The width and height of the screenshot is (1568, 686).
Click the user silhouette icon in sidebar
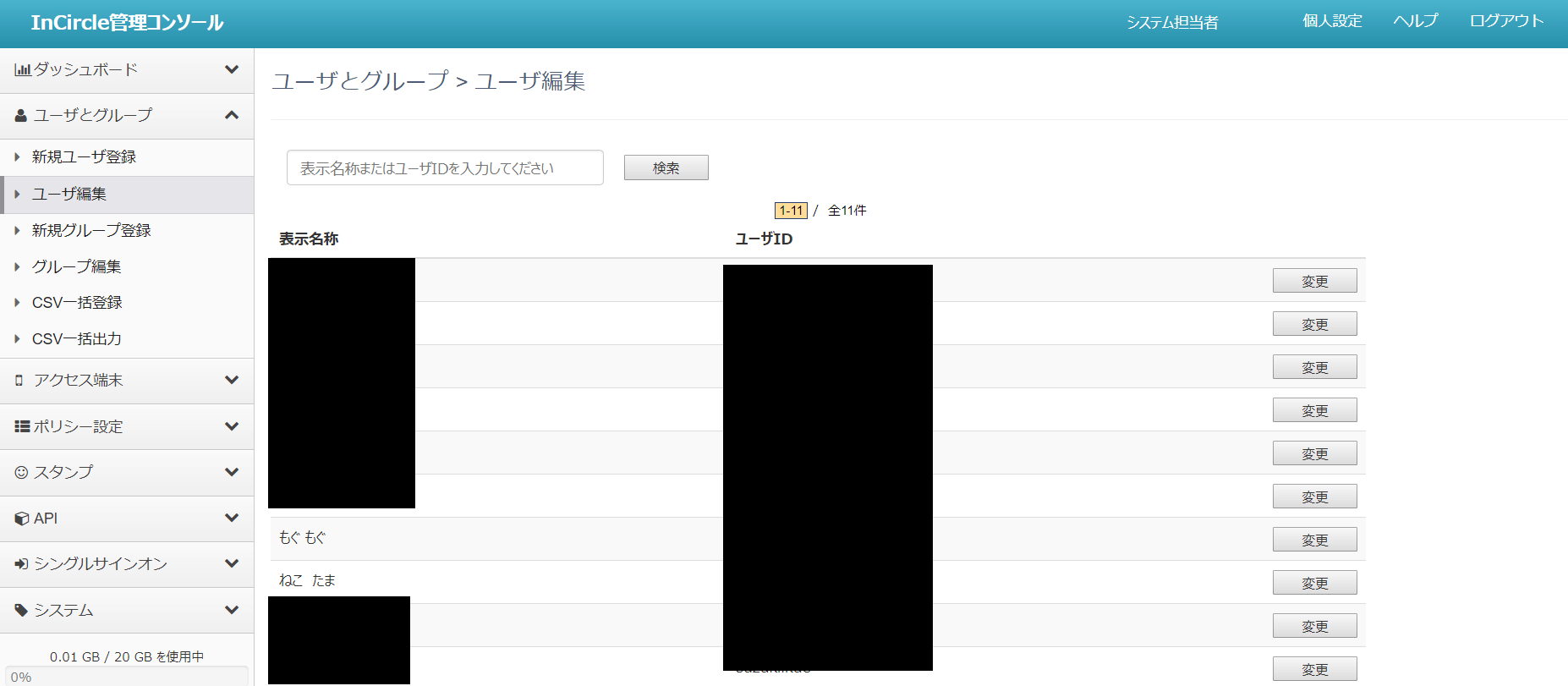pos(21,116)
